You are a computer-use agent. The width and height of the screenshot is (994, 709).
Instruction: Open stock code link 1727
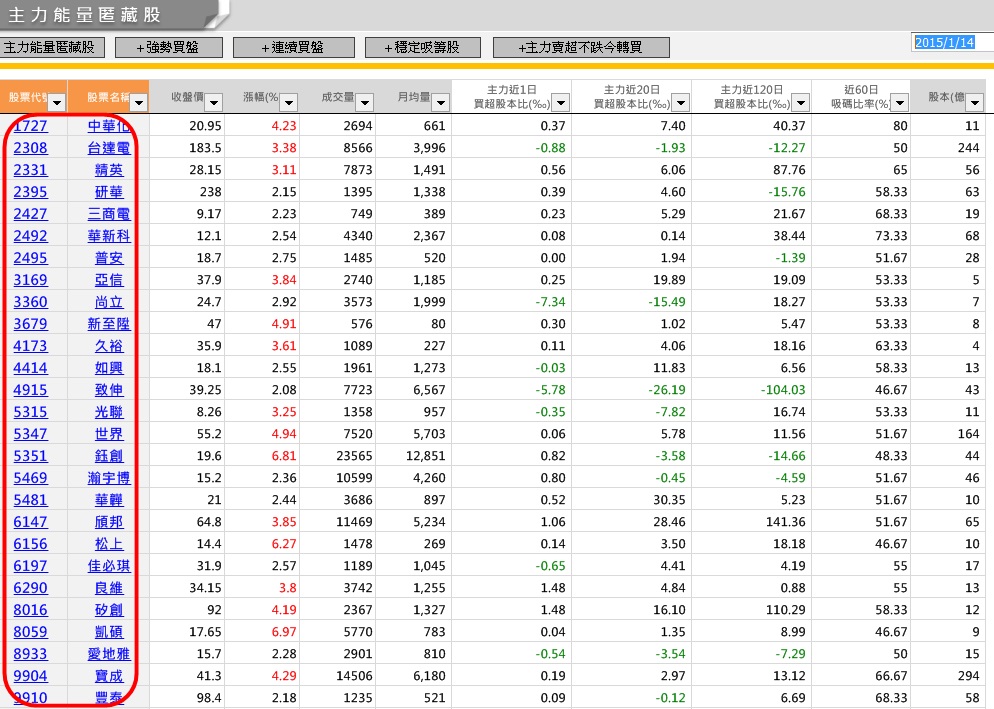pos(30,126)
